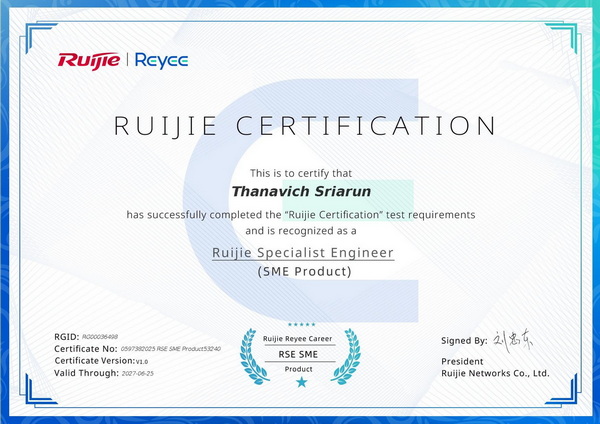The image size is (600, 424).
Task: Click "This is to certify that" line
Action: point(301,173)
